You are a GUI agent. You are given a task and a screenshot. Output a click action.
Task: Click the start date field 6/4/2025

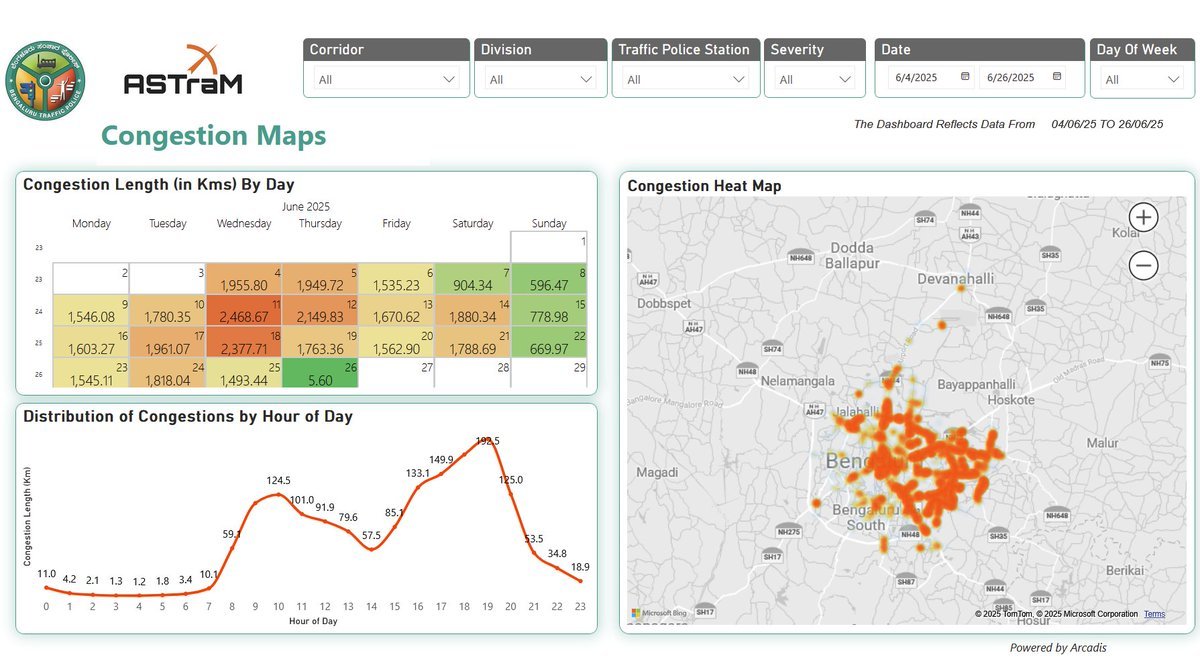tap(917, 78)
